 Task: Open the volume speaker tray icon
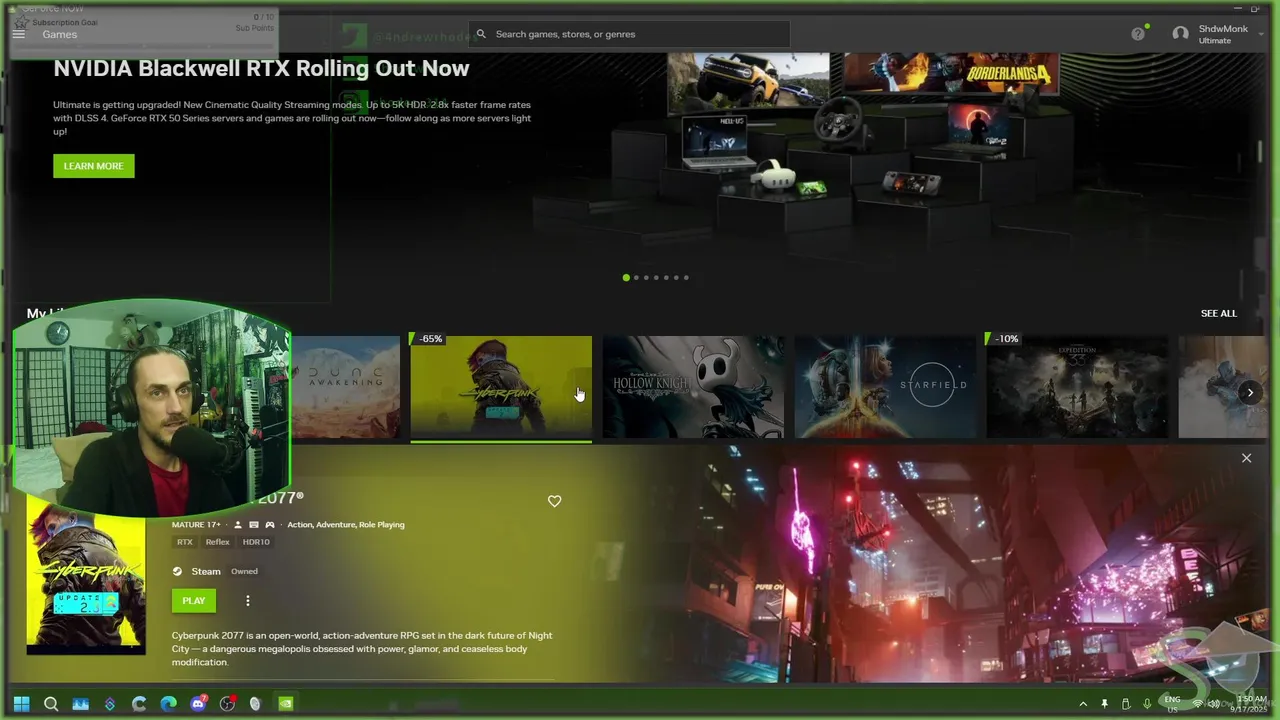pyautogui.click(x=1214, y=704)
